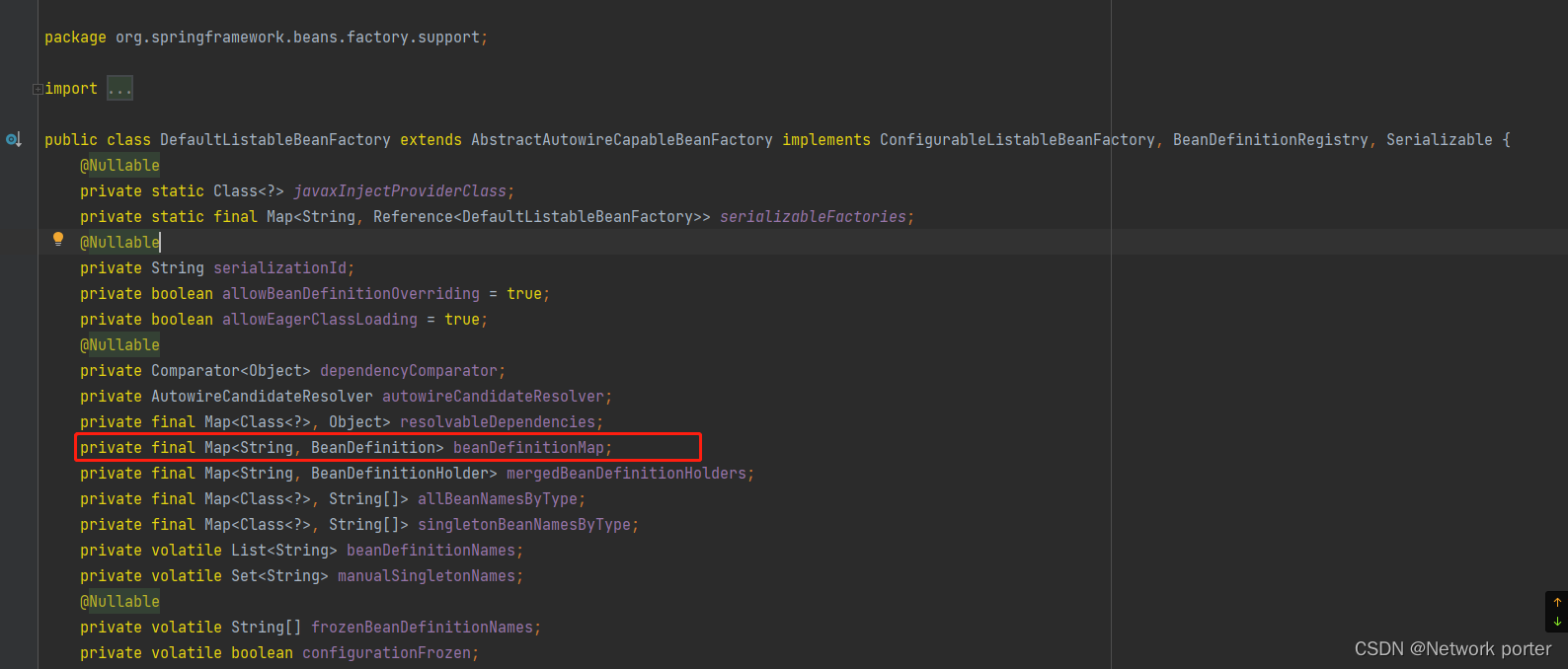Image resolution: width=1568 pixels, height=669 pixels.
Task: Click the 'extends' keyword in class declaration
Action: 431,140
